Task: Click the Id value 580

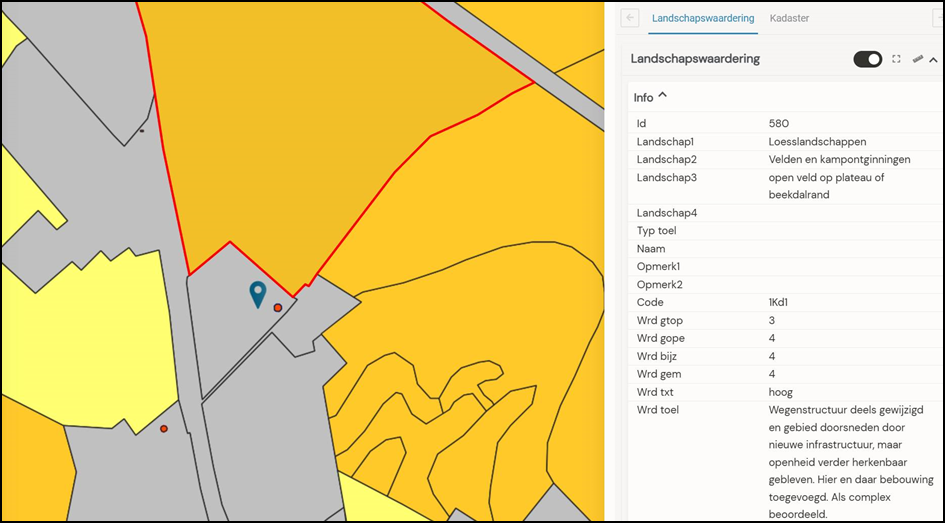Action: point(779,124)
